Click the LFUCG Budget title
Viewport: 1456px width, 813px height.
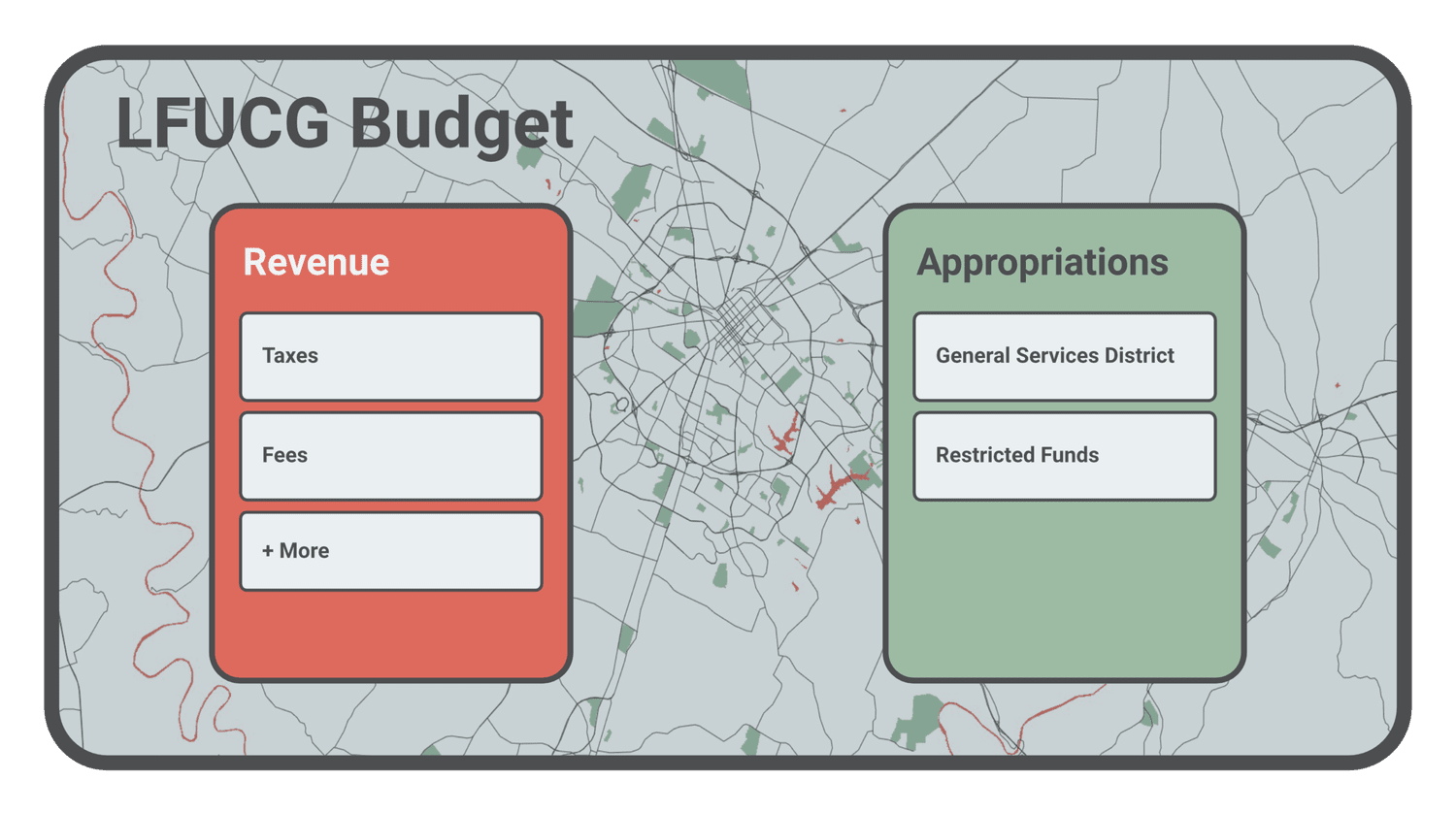click(345, 123)
